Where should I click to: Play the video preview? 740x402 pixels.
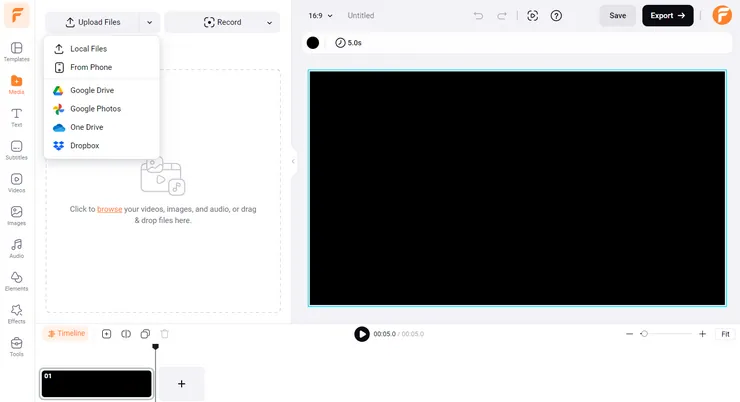point(362,334)
